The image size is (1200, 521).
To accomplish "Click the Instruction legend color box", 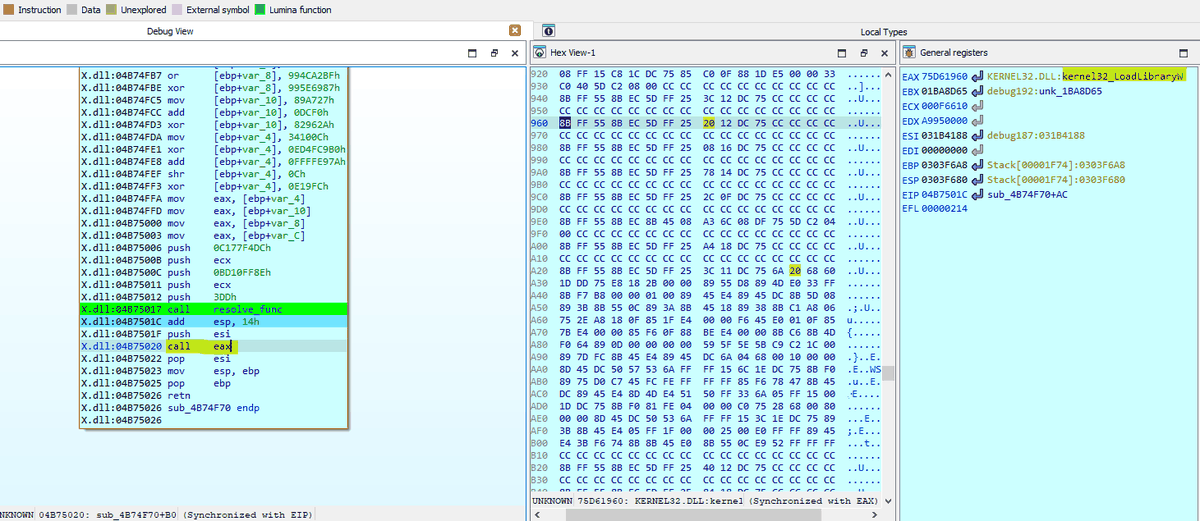I will coord(11,10).
